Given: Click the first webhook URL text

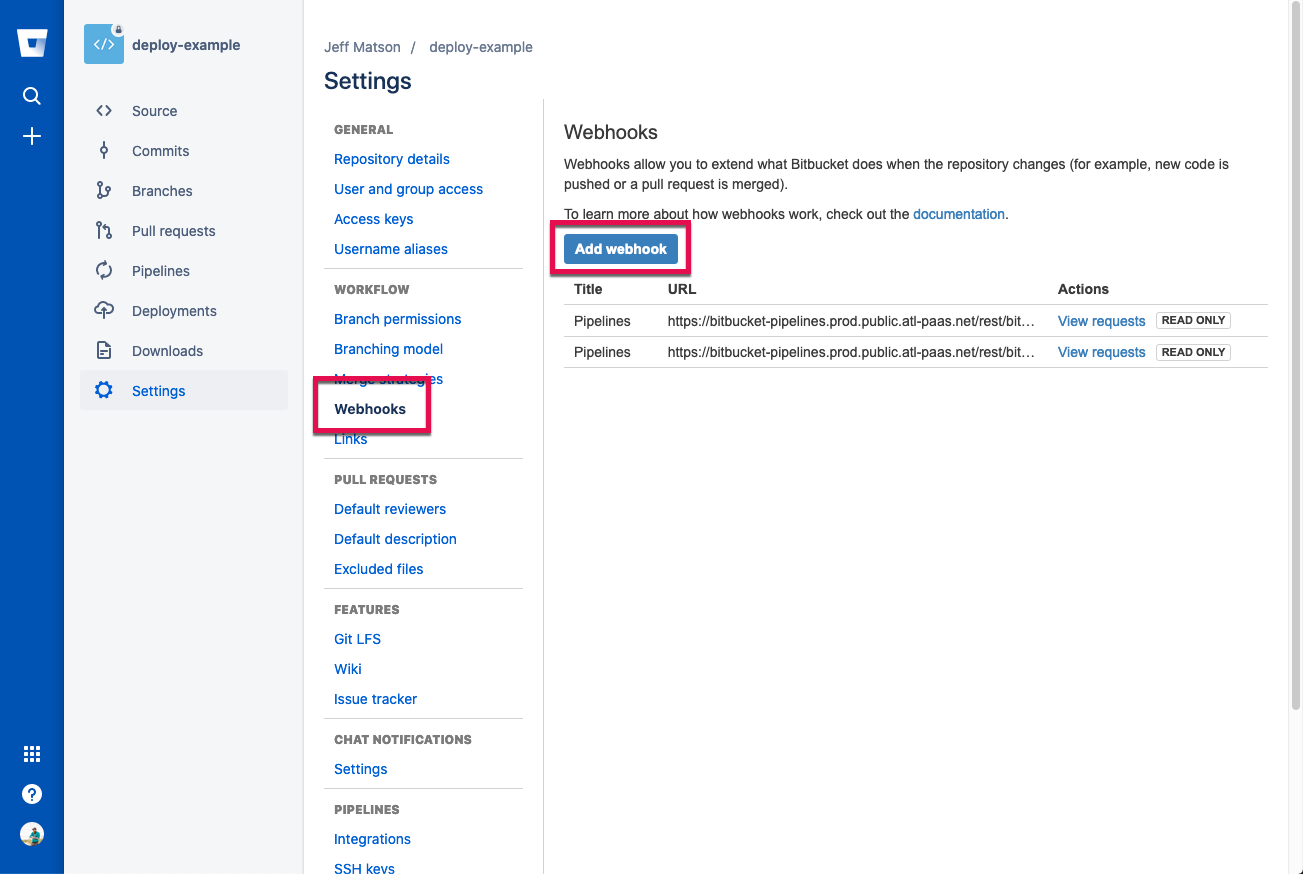Looking at the screenshot, I should [851, 321].
